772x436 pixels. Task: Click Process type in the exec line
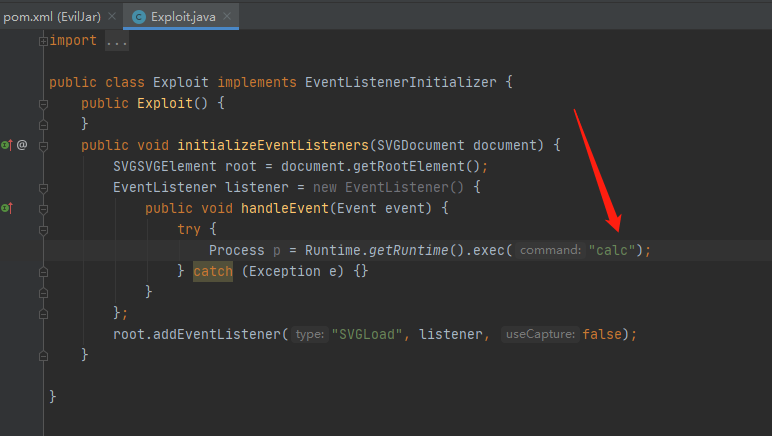coord(237,250)
